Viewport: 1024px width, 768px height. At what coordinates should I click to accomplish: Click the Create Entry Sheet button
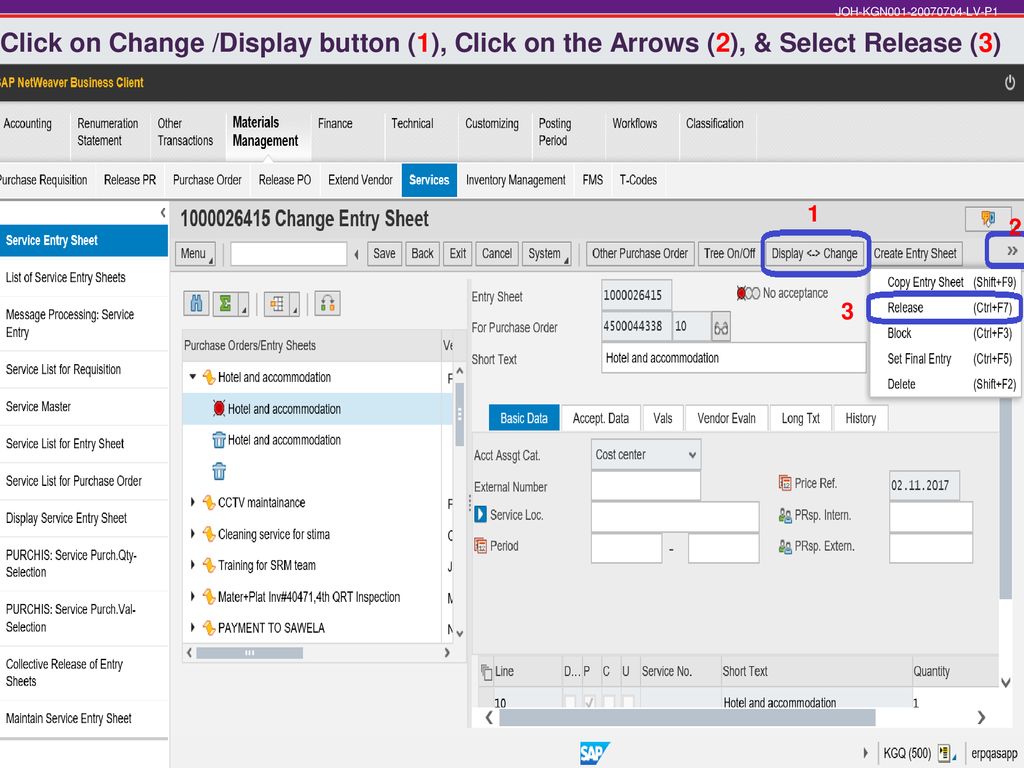(915, 253)
